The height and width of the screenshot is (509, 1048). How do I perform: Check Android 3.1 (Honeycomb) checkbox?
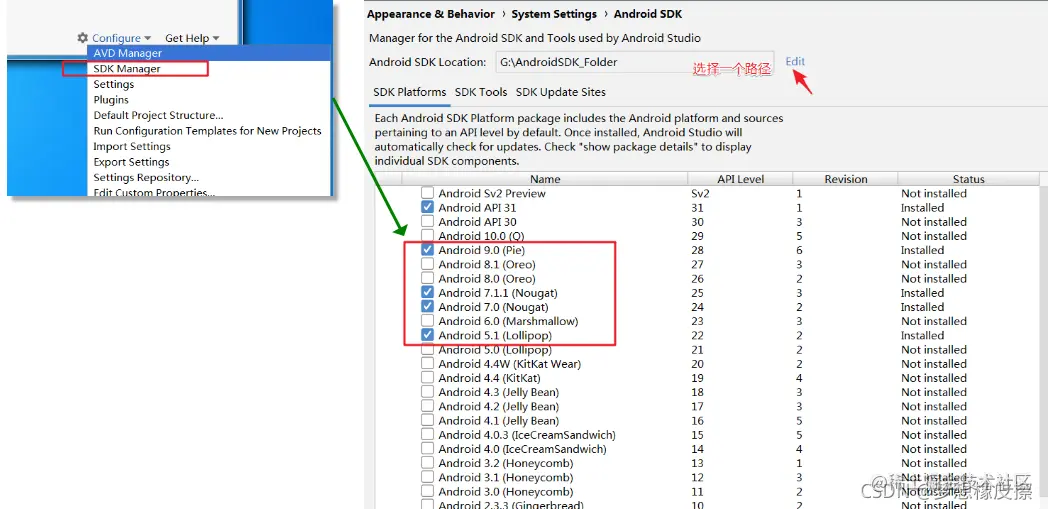click(x=428, y=478)
